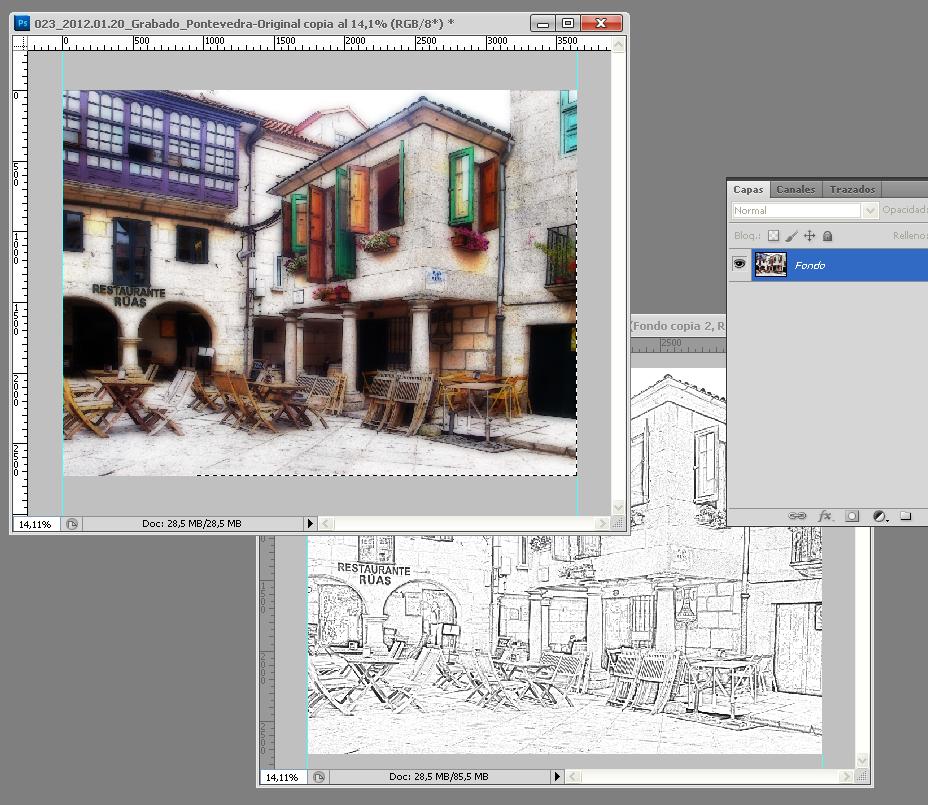Expand the Doc info arrow in the color image window
928x805 pixels.
[x=310, y=523]
